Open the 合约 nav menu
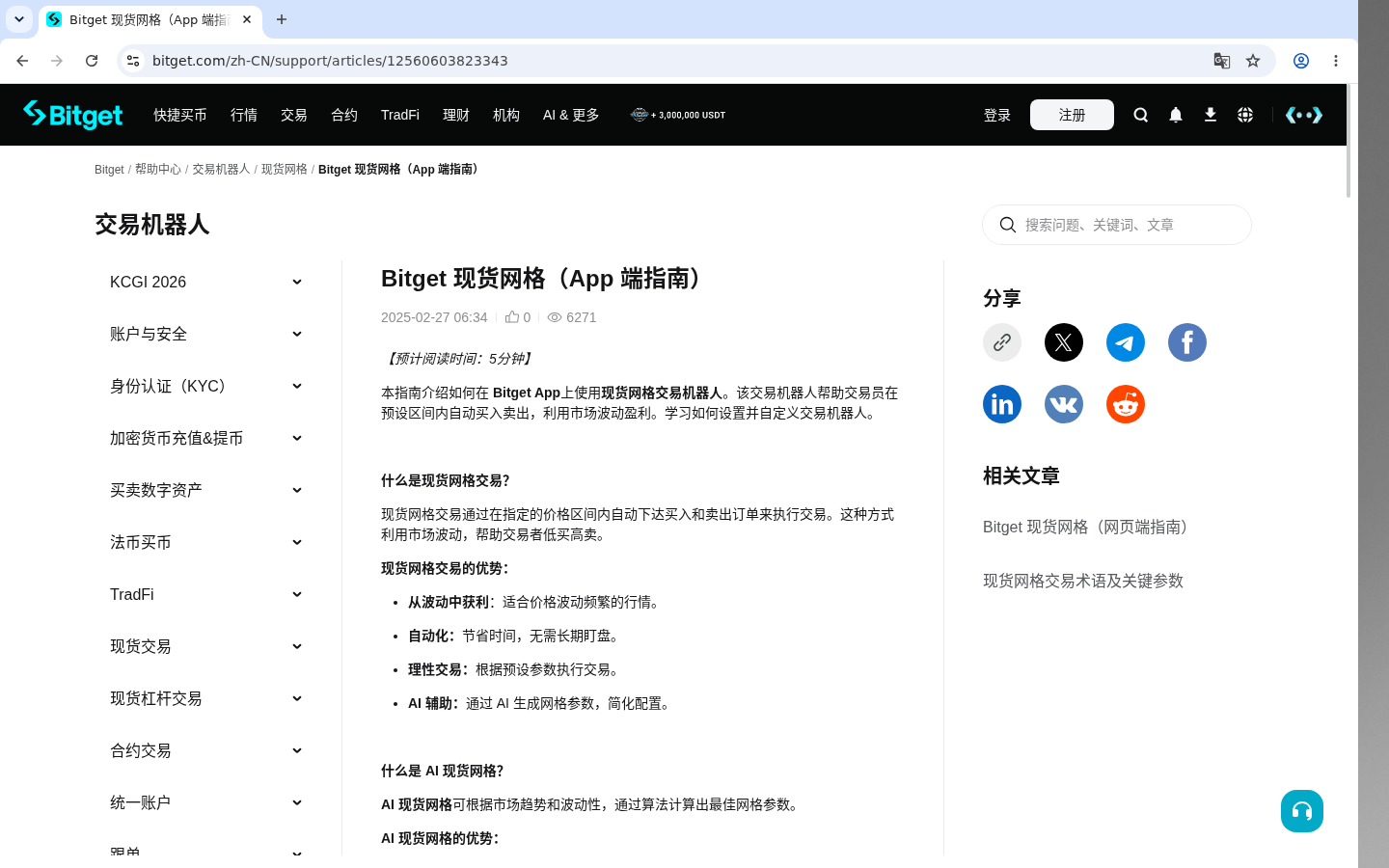 pyautogui.click(x=344, y=115)
